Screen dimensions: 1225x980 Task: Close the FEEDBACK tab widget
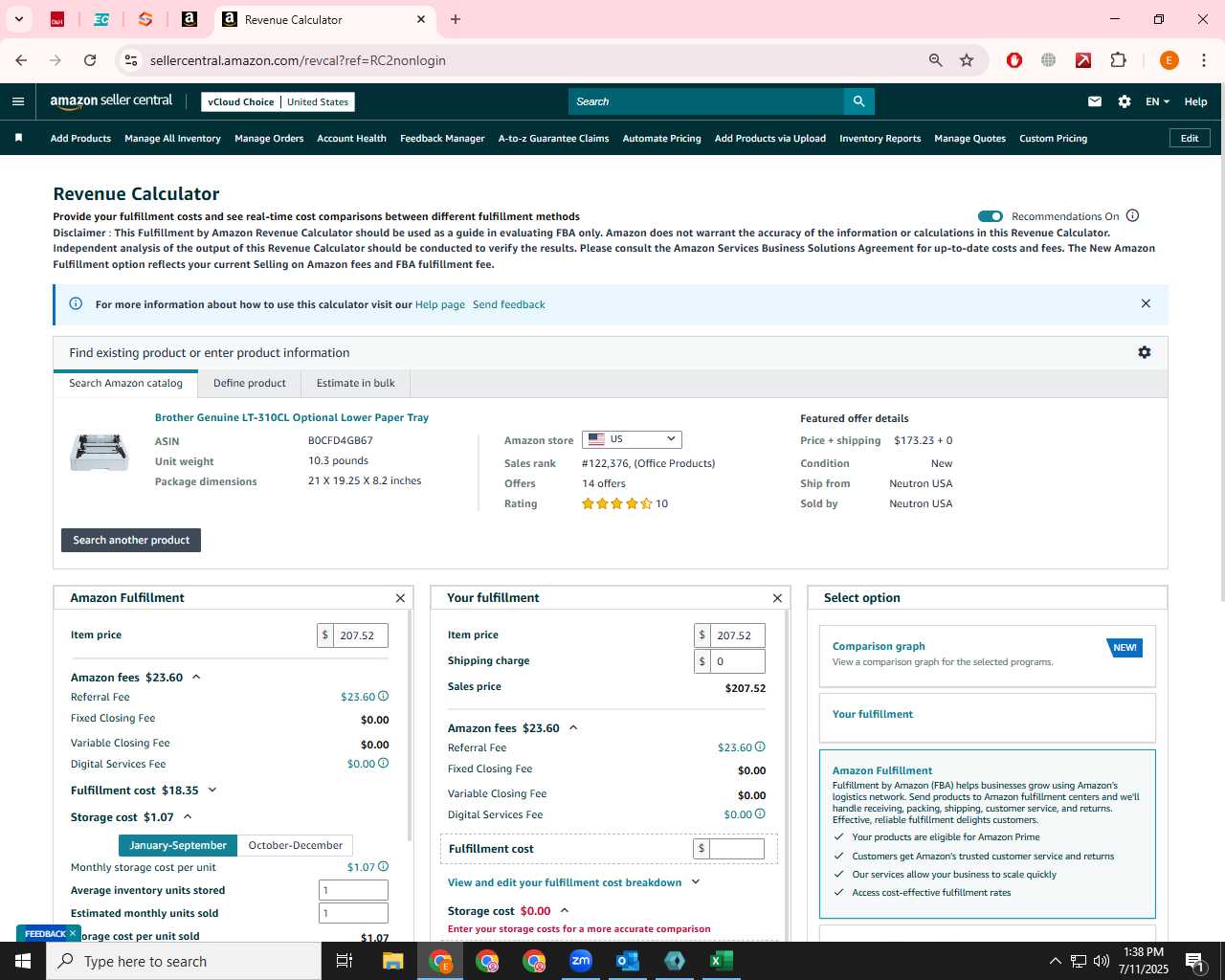tap(73, 933)
